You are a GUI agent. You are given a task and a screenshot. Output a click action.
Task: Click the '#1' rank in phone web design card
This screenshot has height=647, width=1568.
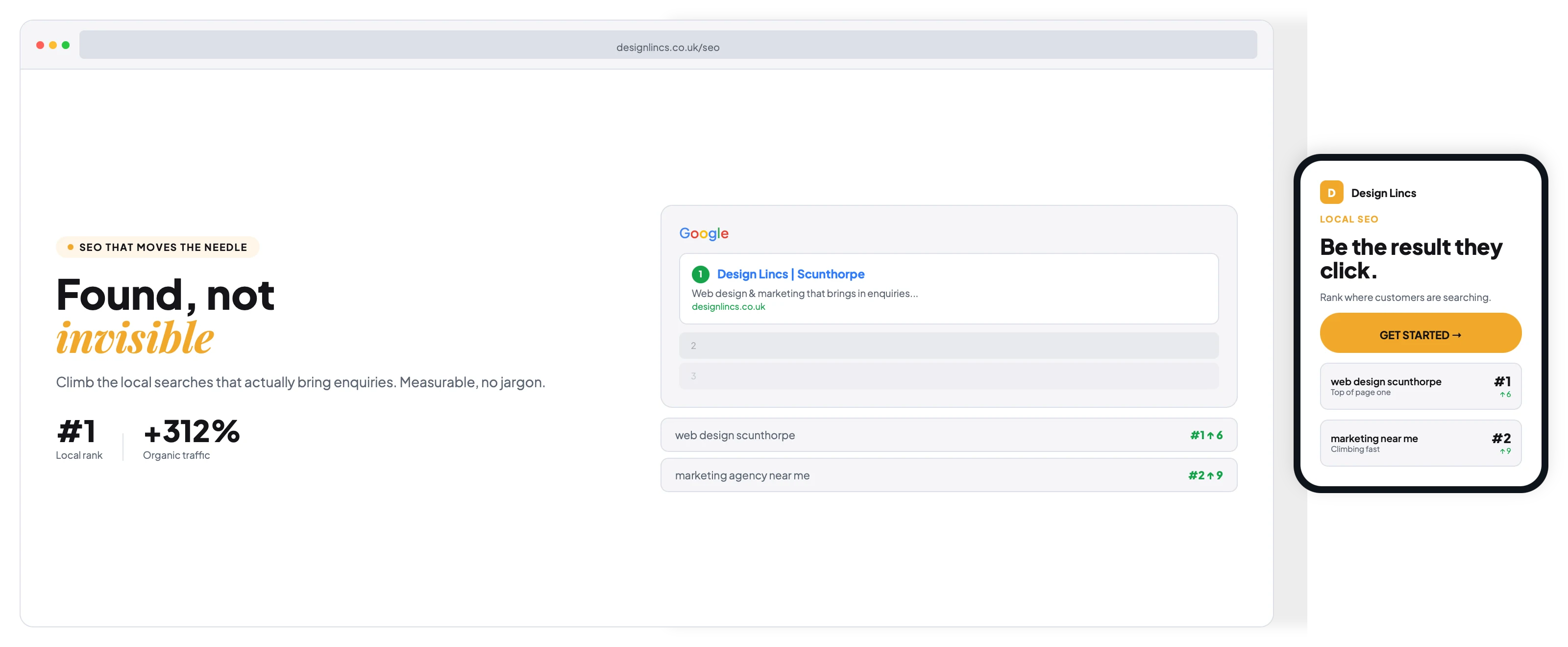click(x=1502, y=382)
